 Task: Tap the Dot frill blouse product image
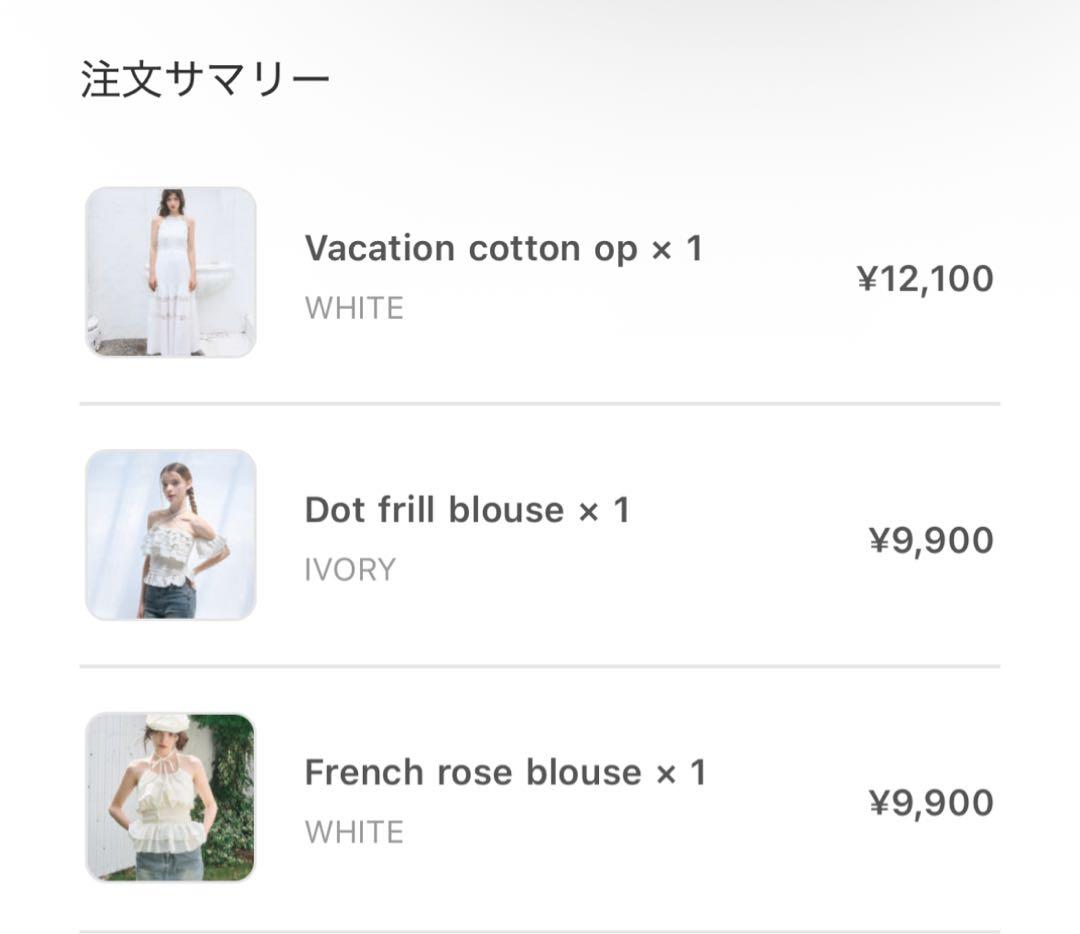[x=171, y=534]
